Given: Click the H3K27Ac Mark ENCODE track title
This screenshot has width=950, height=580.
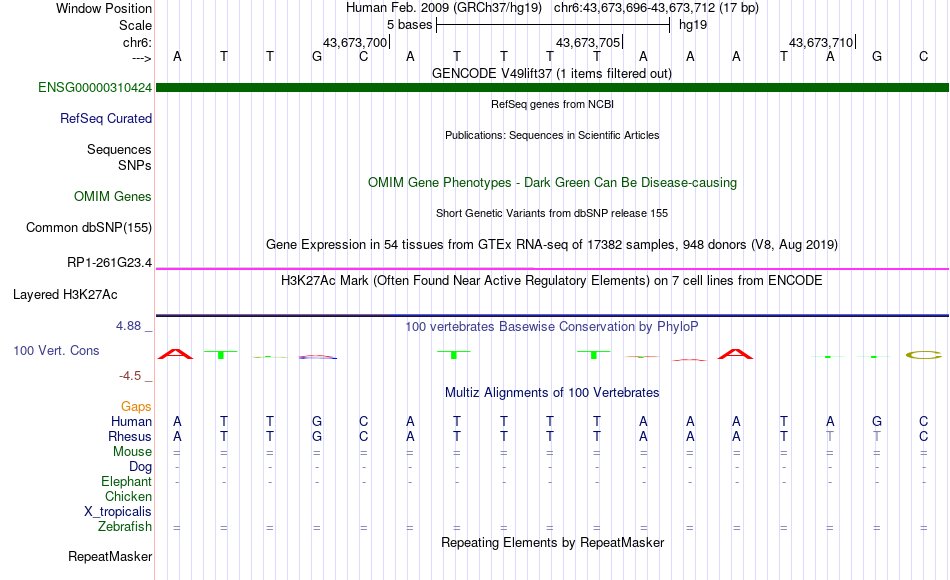Looking at the screenshot, I should 552,281.
